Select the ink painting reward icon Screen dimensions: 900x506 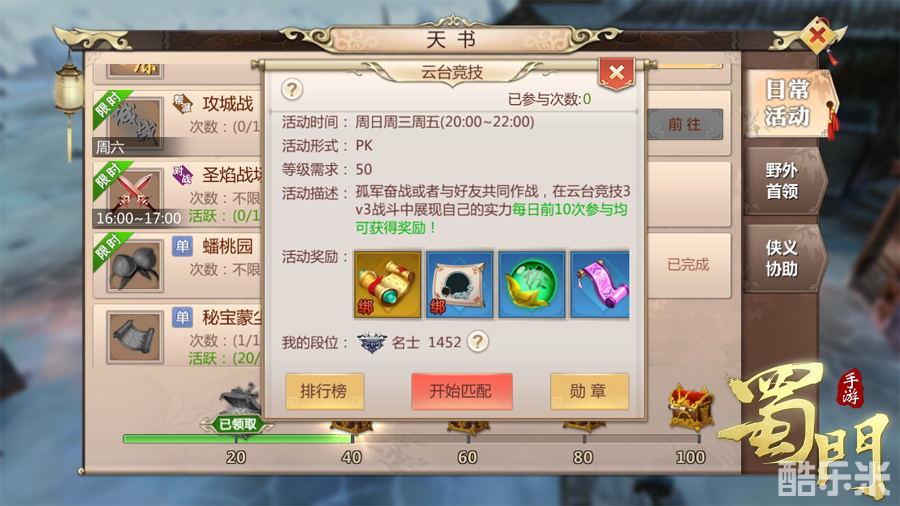(460, 284)
